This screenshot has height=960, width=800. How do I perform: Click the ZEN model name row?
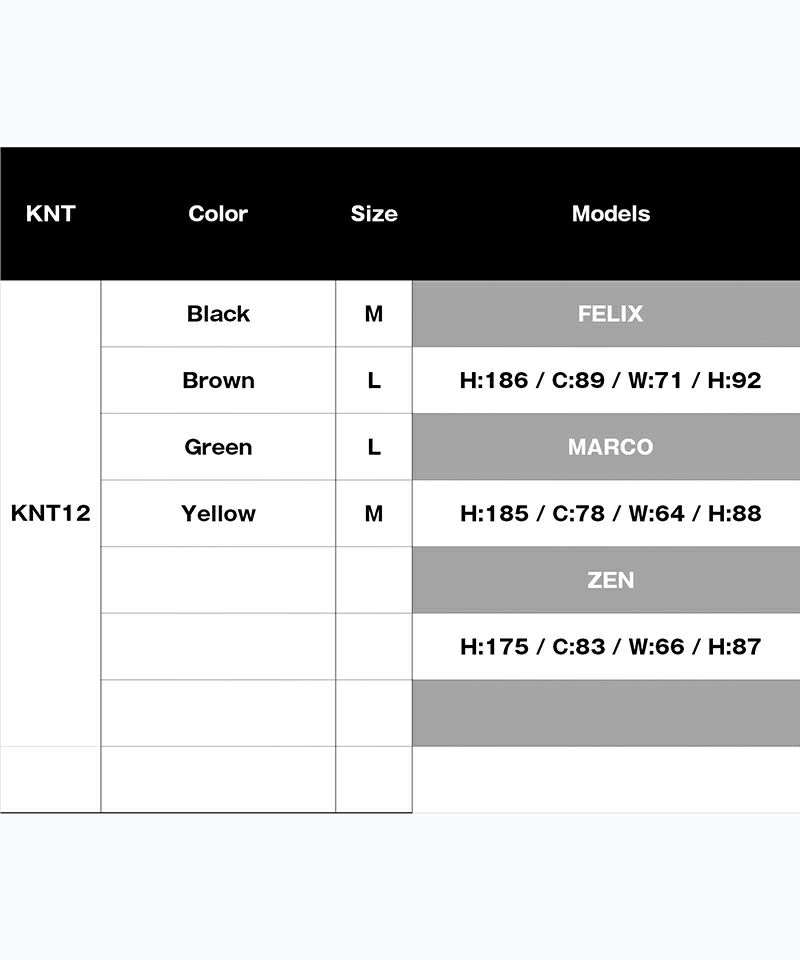pos(610,580)
